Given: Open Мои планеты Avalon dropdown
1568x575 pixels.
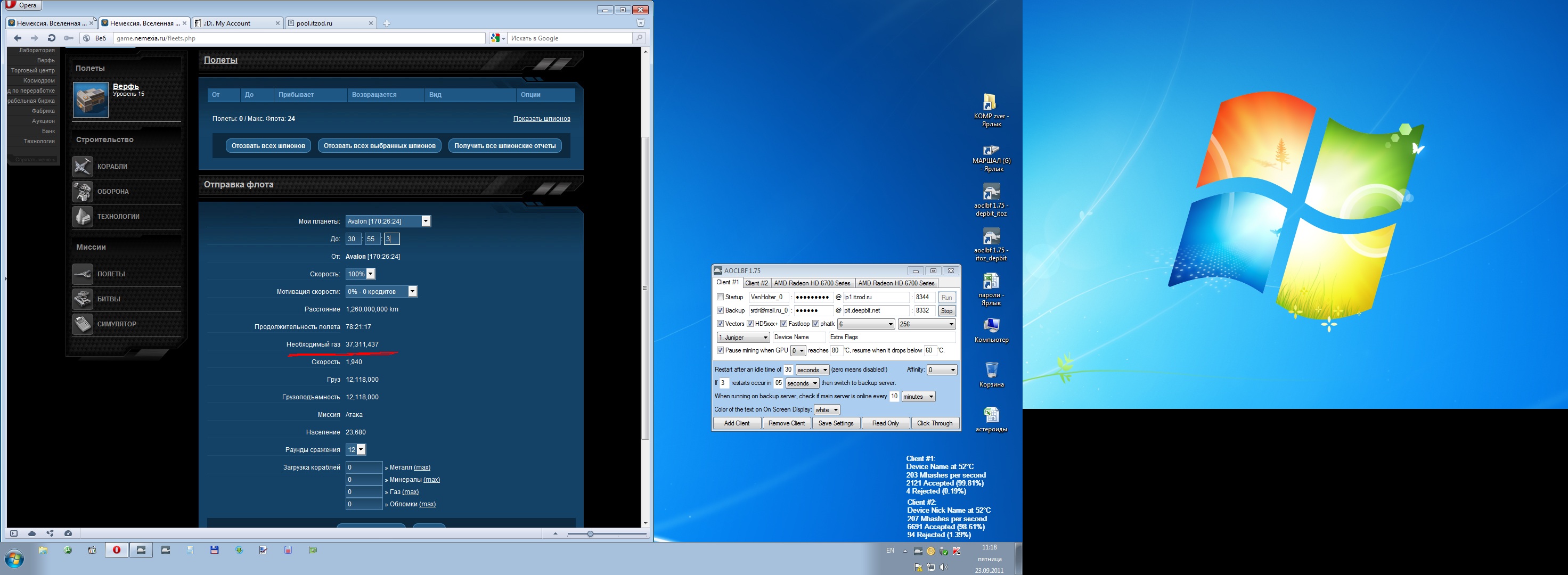Looking at the screenshot, I should point(388,221).
